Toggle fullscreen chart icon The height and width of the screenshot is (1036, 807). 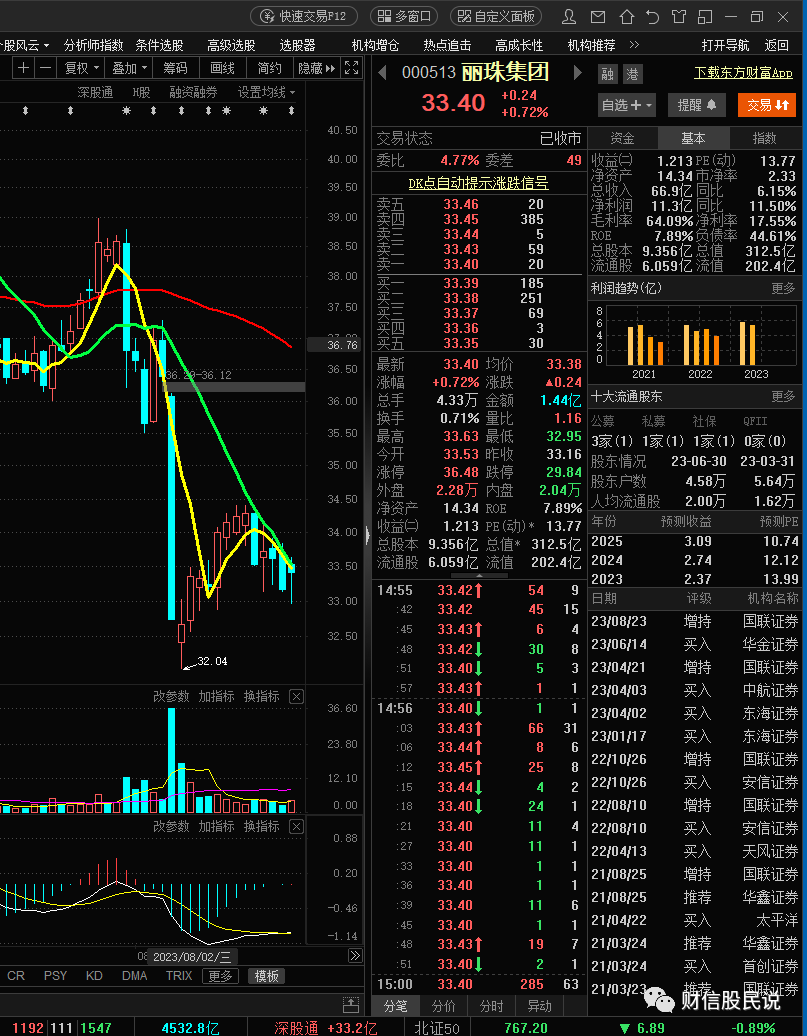coord(352,67)
